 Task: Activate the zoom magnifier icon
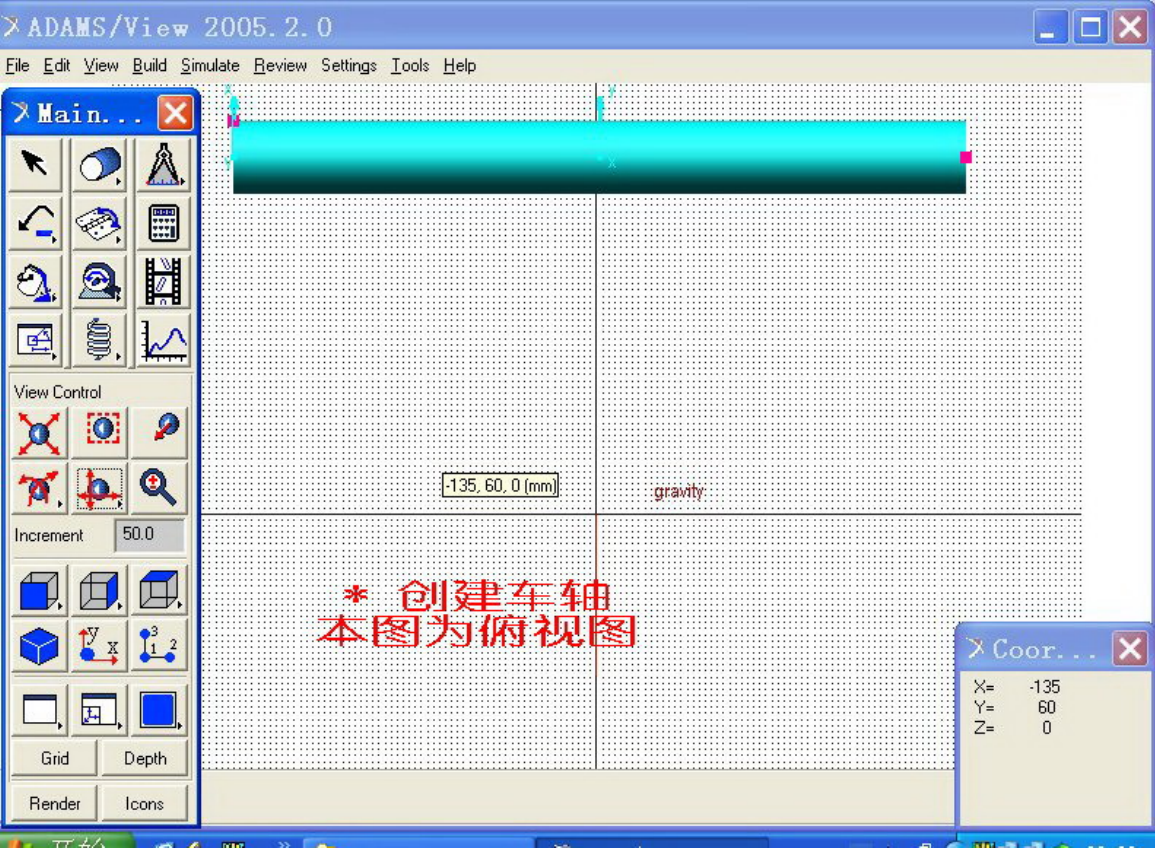click(x=158, y=488)
